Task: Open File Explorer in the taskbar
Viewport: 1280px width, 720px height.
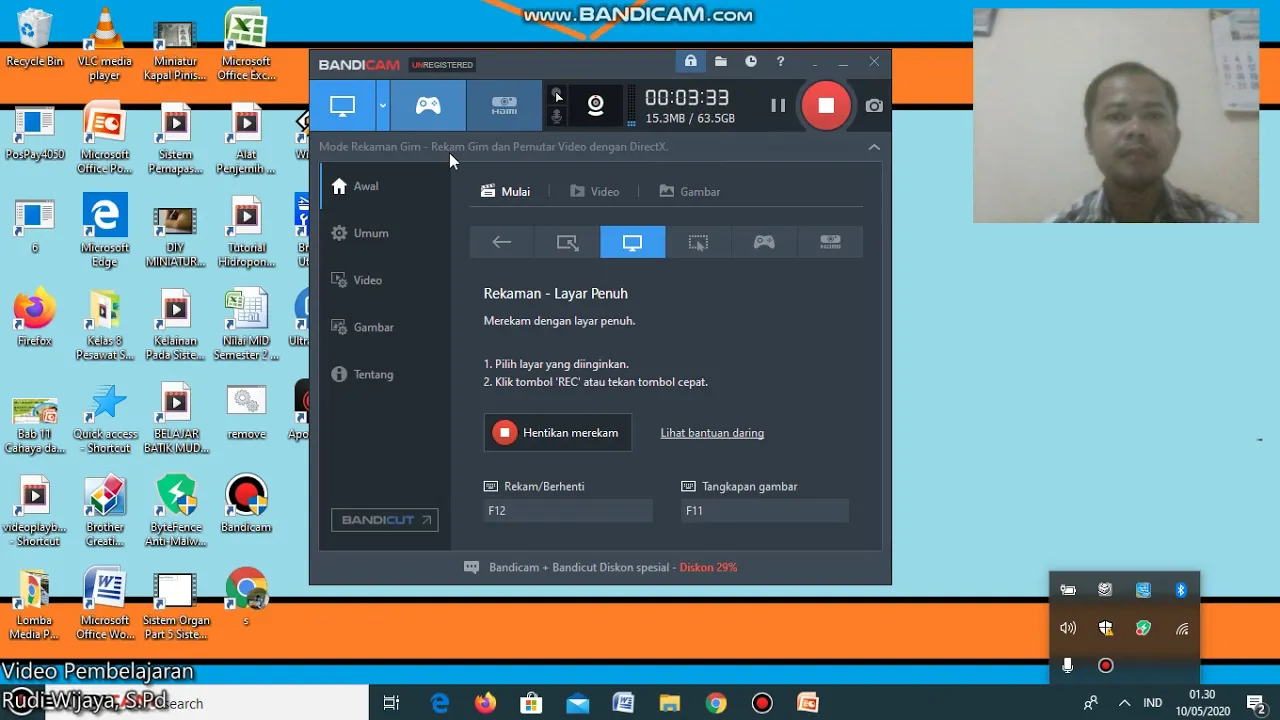Action: (669, 703)
